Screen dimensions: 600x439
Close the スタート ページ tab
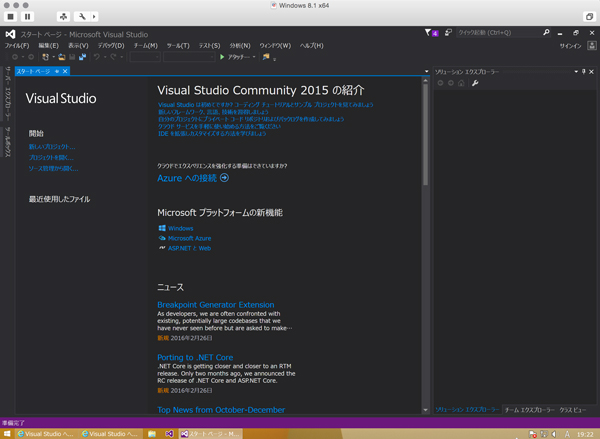[65, 71]
